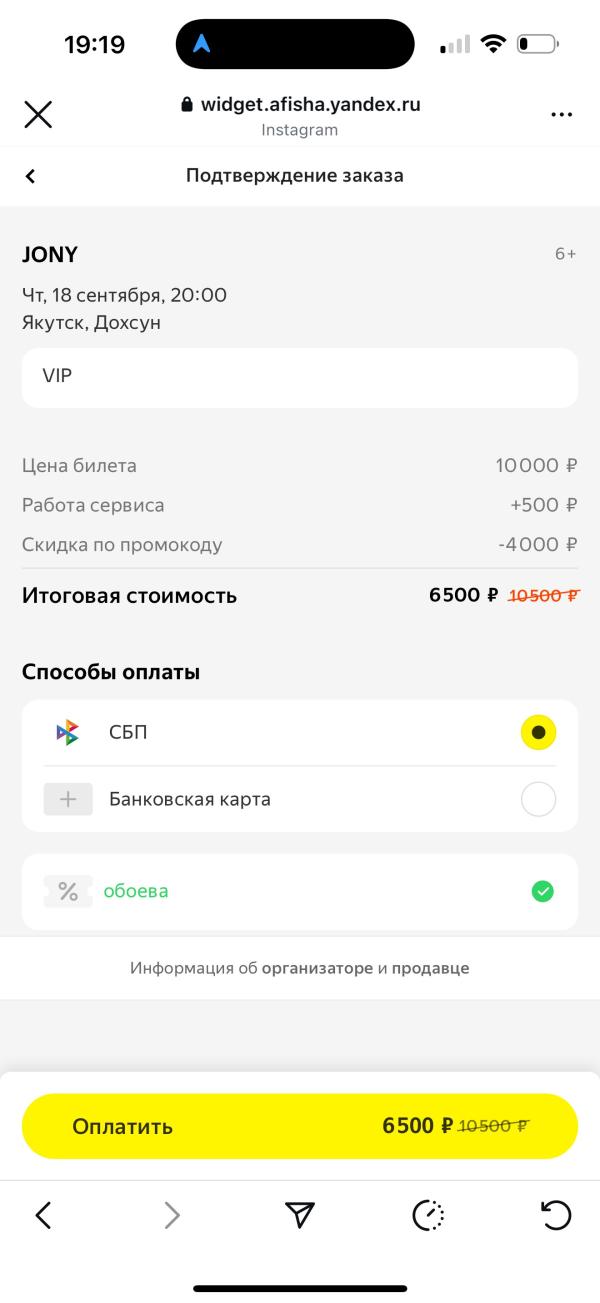
Task: Select the Банковская карта radio button
Action: 539,799
